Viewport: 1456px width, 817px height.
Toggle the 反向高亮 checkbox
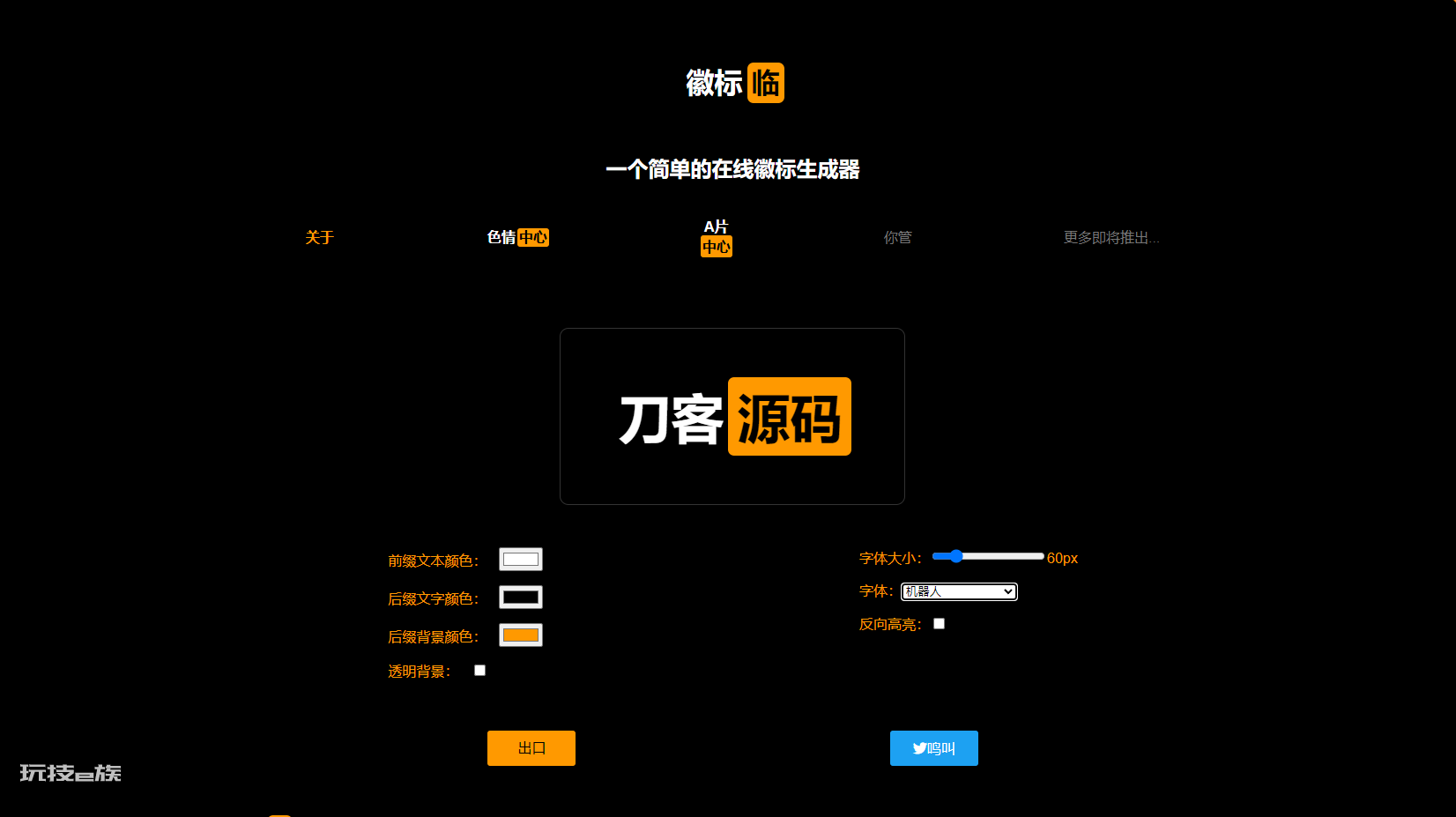pos(940,624)
